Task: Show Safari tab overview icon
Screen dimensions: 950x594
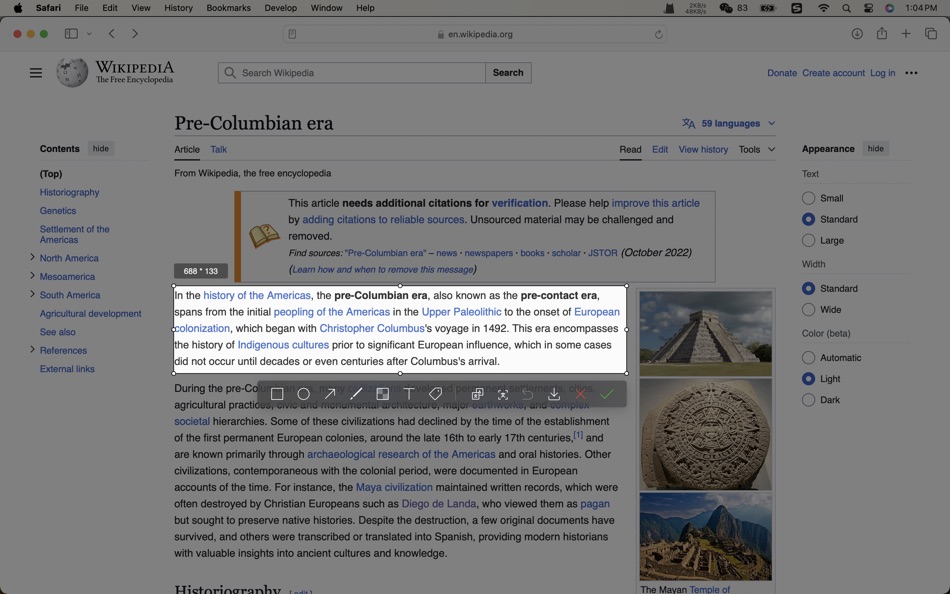Action: pyautogui.click(x=931, y=34)
